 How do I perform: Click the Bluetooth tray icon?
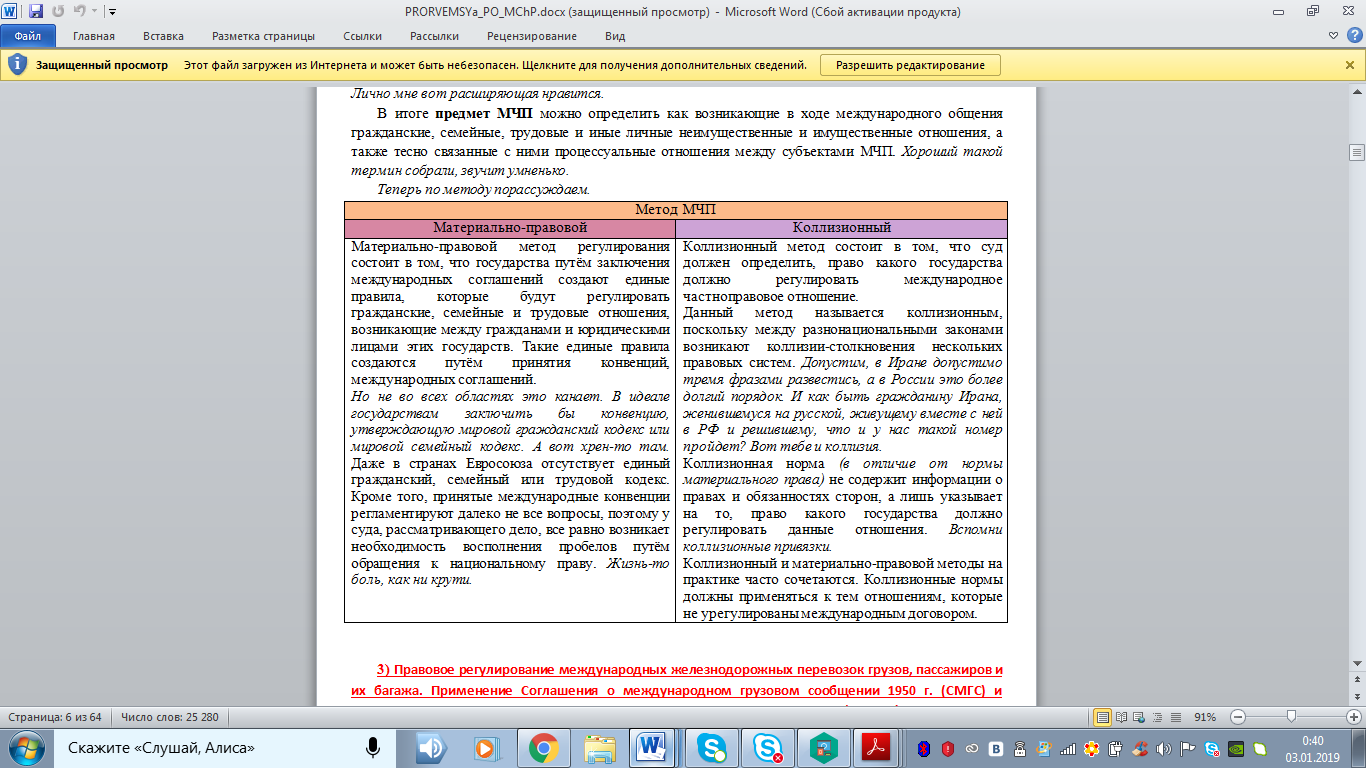click(925, 748)
